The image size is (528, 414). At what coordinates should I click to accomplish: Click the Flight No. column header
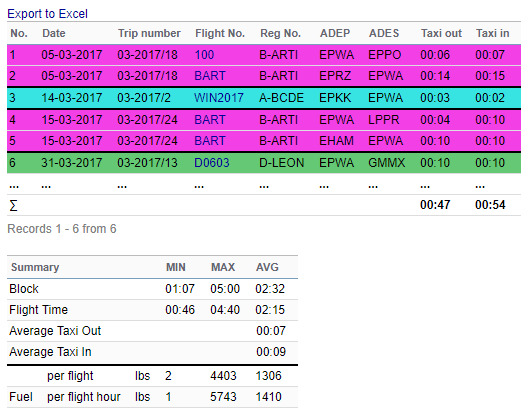tap(220, 33)
